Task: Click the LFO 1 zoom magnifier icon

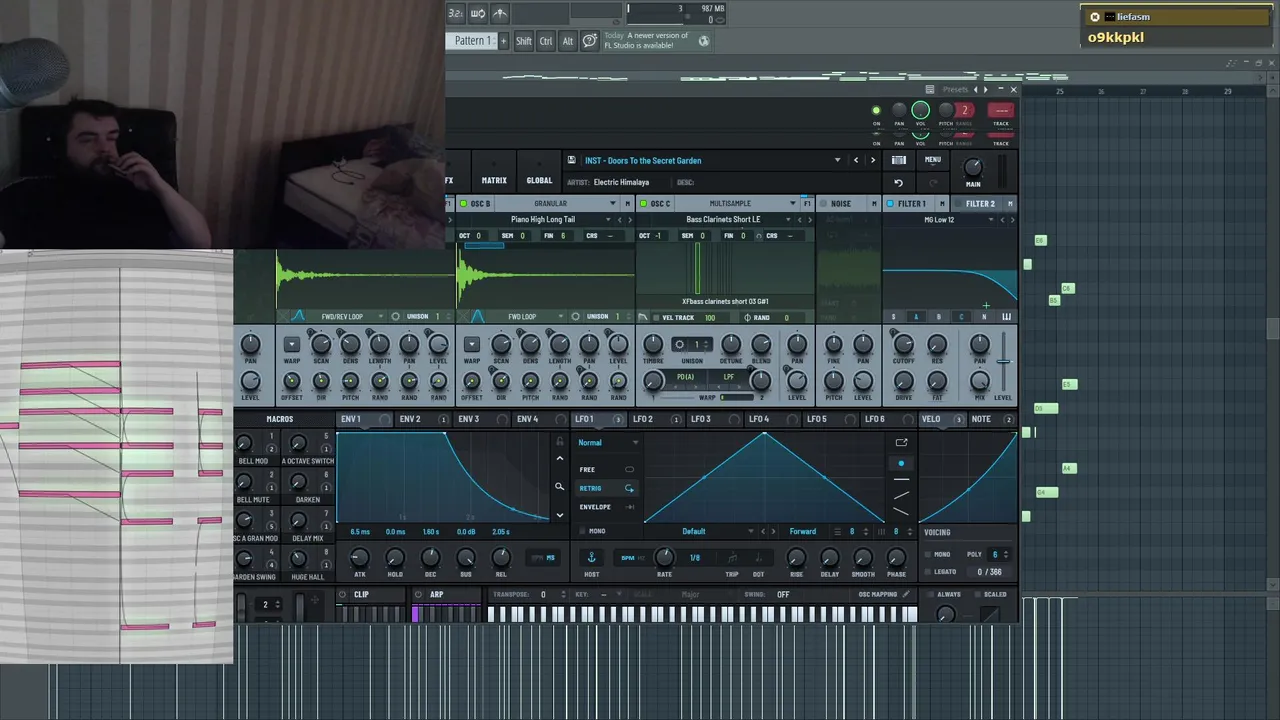Action: point(559,487)
